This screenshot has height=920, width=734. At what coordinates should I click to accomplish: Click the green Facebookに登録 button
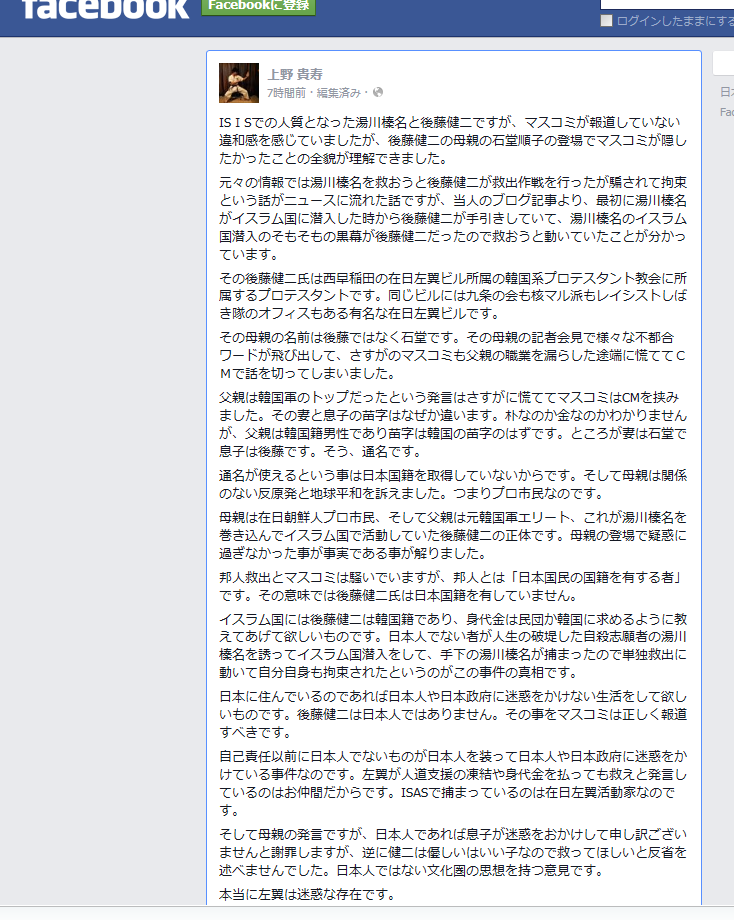pos(259,6)
